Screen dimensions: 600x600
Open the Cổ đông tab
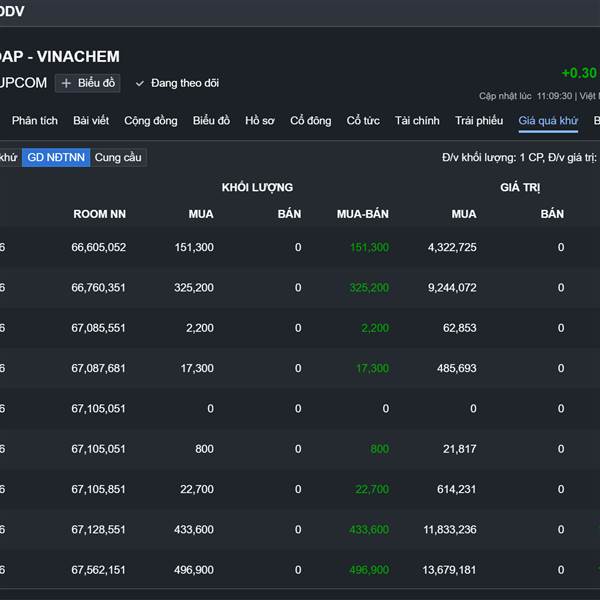311,121
